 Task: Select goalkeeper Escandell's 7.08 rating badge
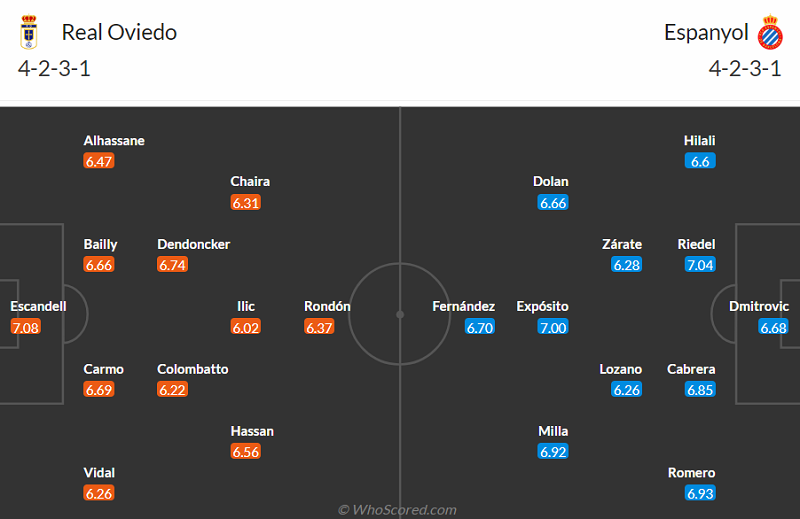pyautogui.click(x=26, y=327)
